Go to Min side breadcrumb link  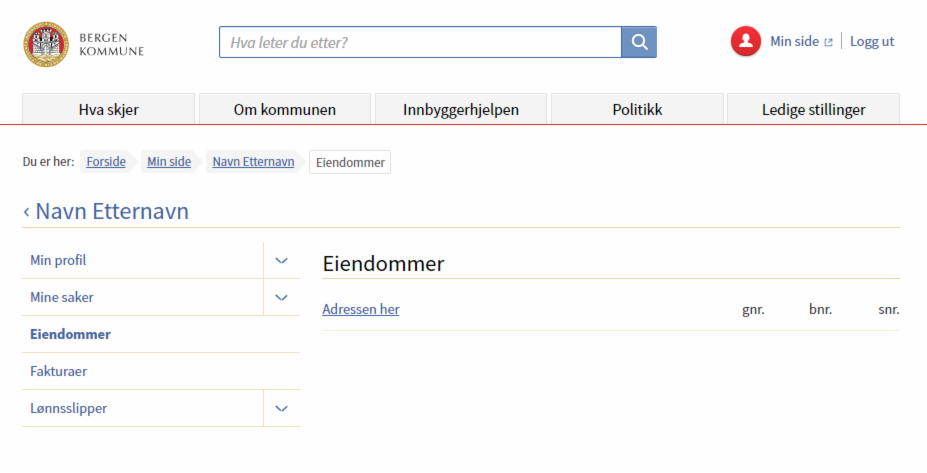tap(169, 162)
